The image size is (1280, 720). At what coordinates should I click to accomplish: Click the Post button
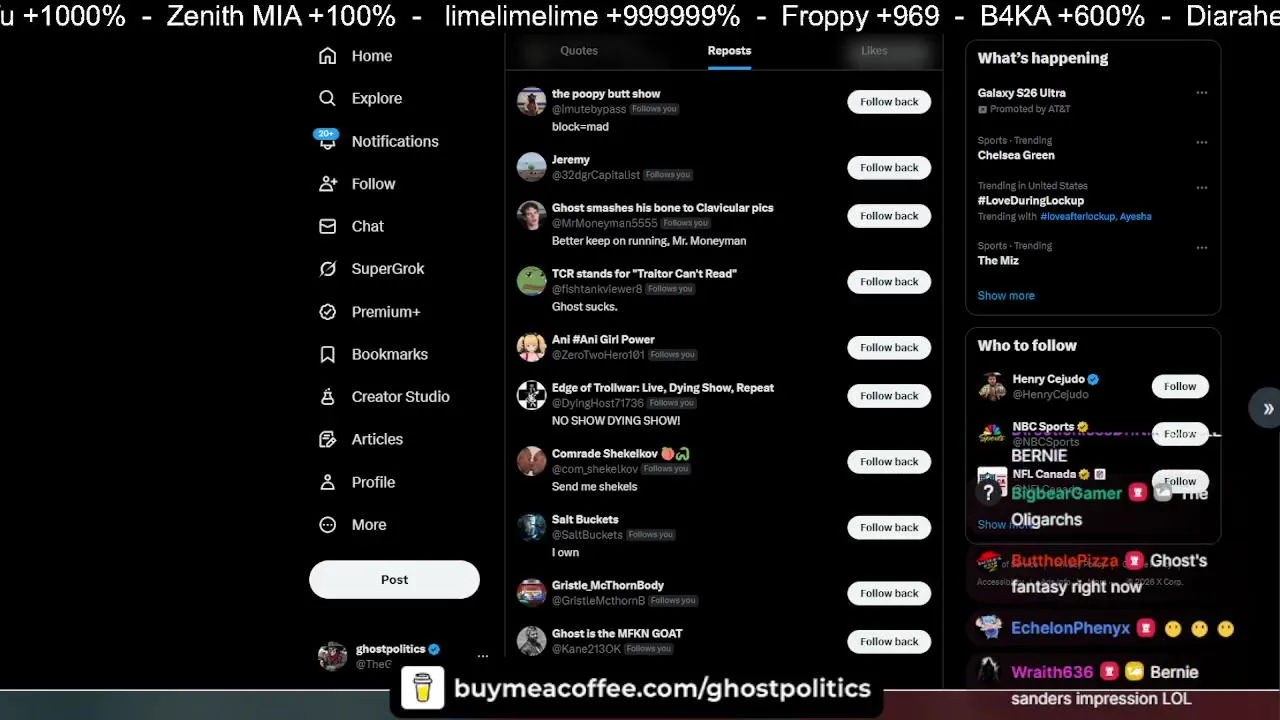click(x=394, y=579)
